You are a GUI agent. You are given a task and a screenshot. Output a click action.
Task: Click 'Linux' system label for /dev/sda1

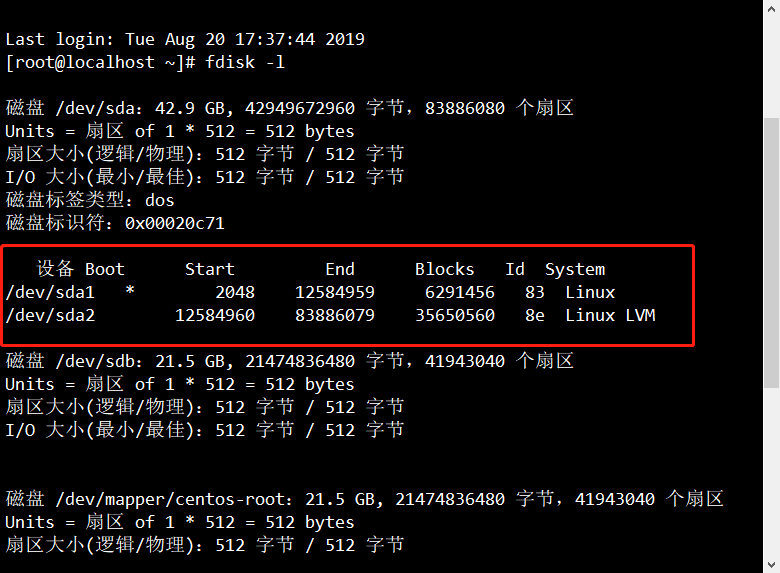pyautogui.click(x=590, y=292)
